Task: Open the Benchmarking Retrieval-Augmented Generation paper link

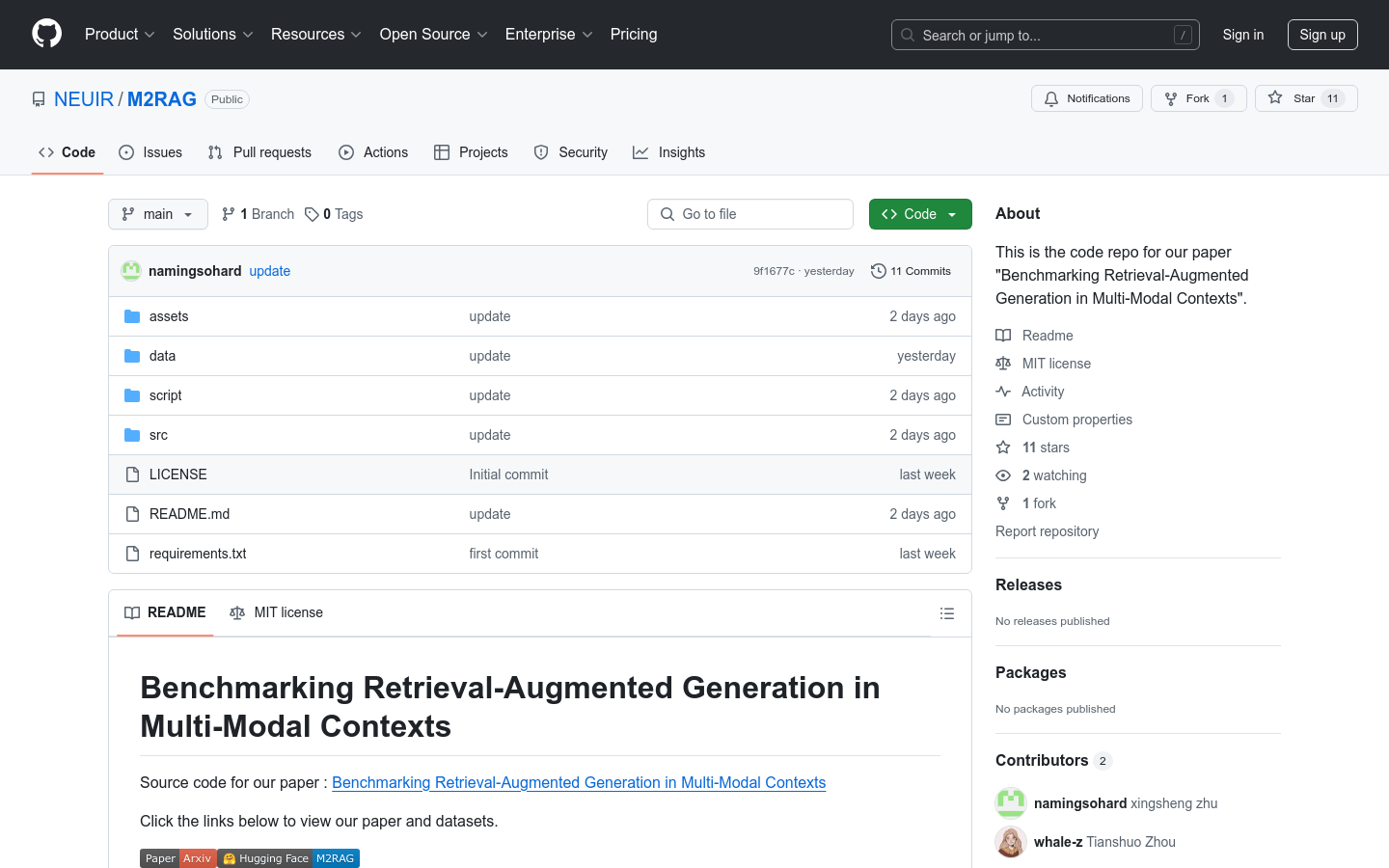Action: click(x=579, y=782)
